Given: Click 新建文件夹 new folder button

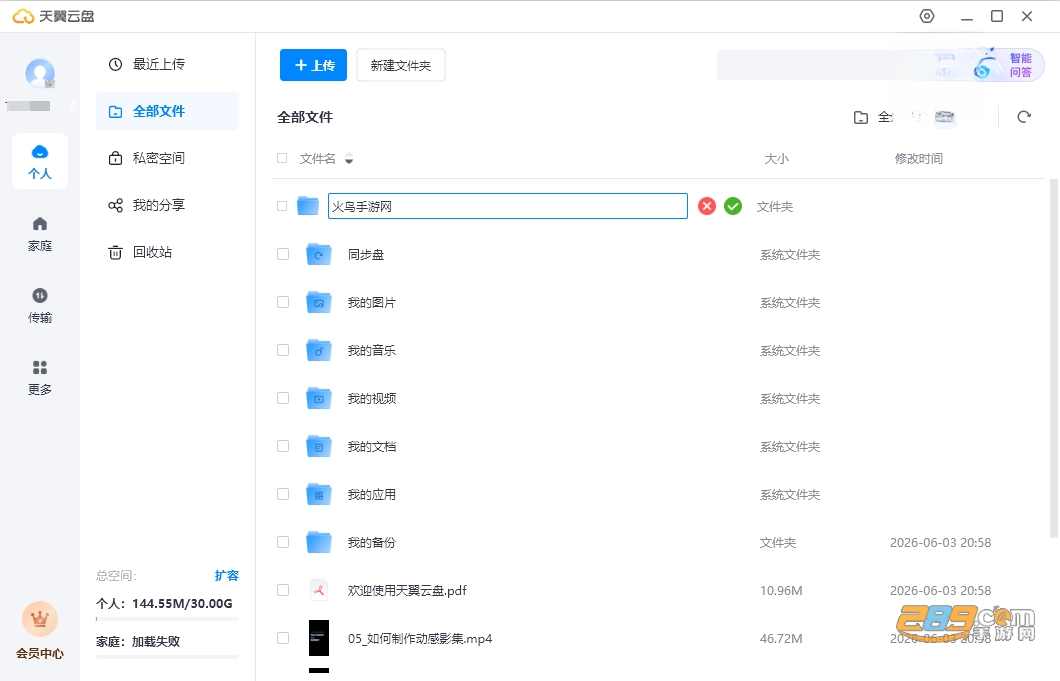Looking at the screenshot, I should click(401, 65).
